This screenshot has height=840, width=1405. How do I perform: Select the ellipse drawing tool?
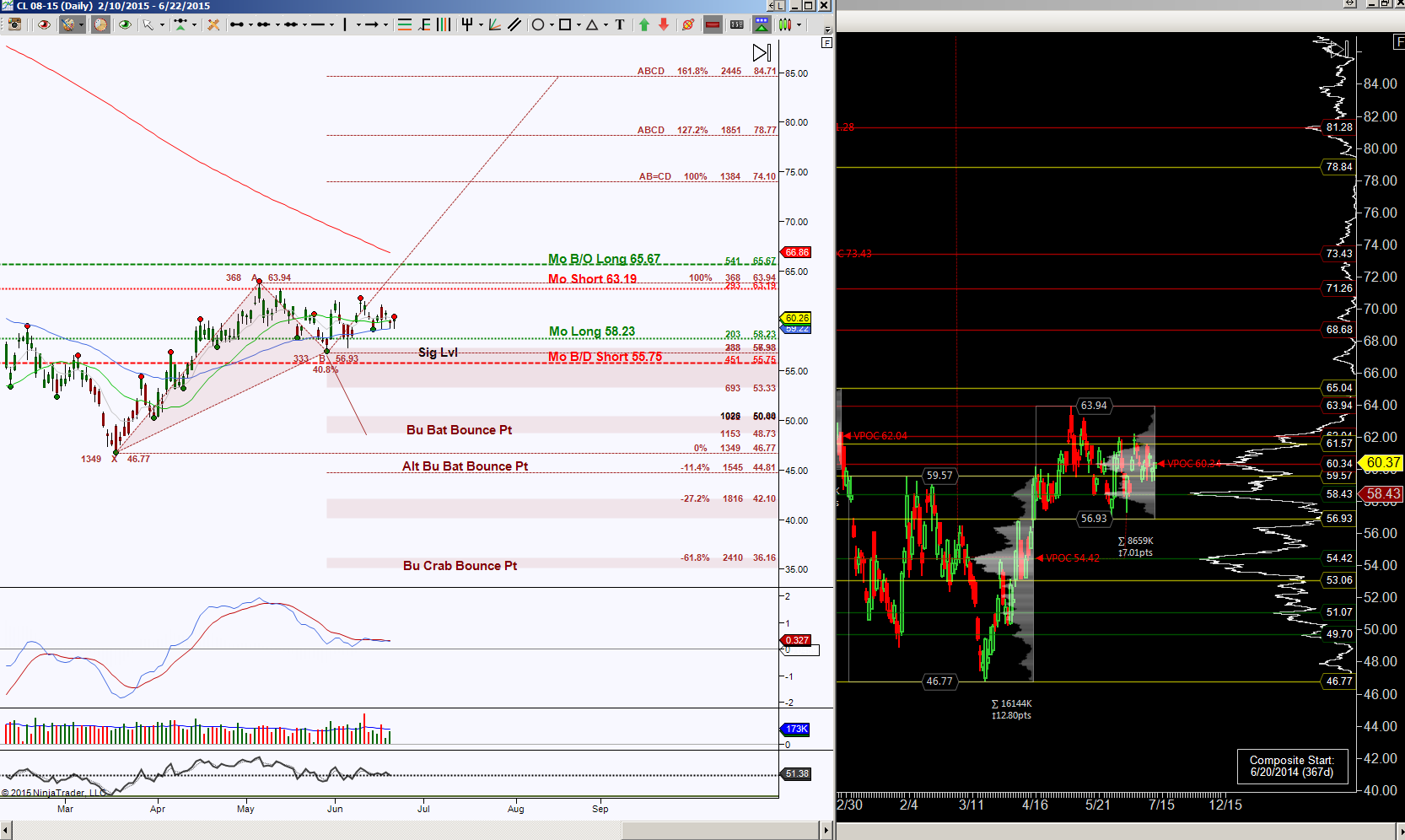pyautogui.click(x=538, y=24)
